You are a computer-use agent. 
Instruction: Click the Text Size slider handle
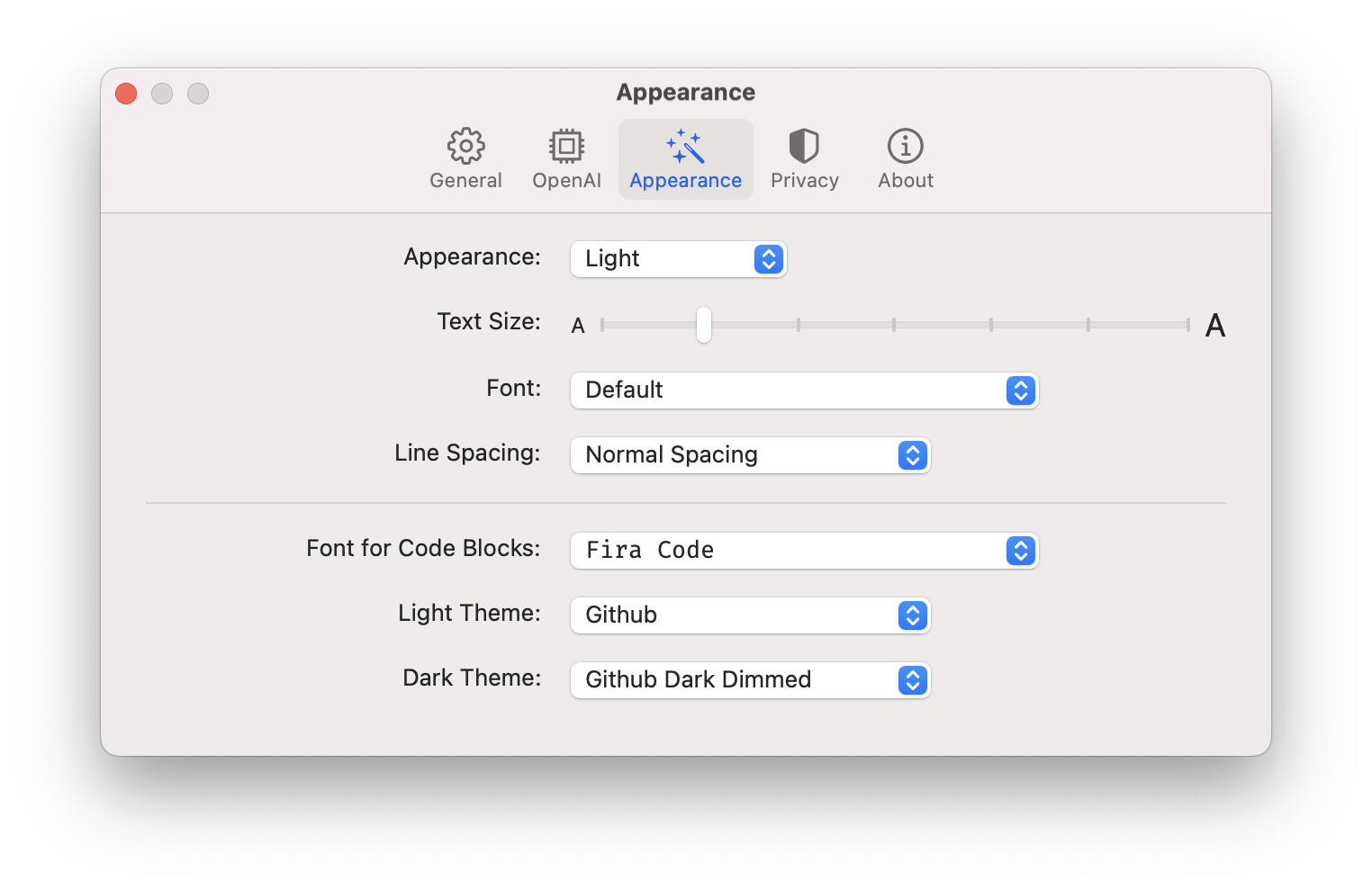703,325
